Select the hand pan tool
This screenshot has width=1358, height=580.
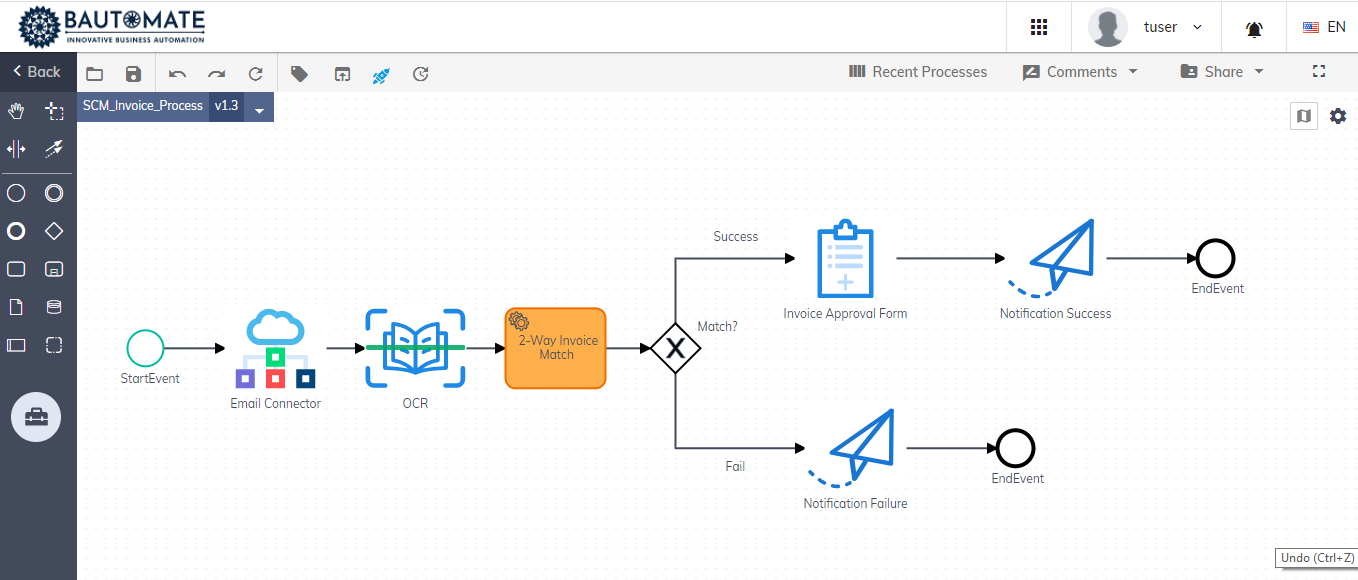(x=16, y=110)
